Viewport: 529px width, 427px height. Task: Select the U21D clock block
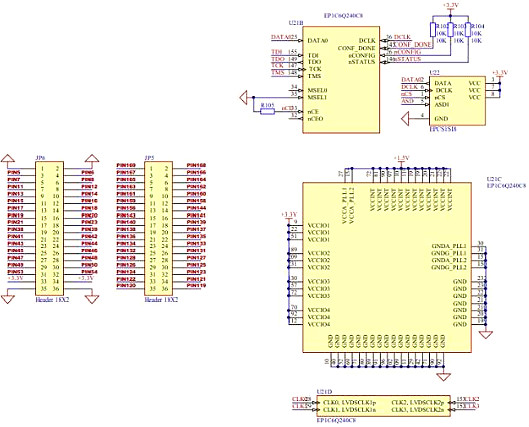click(383, 406)
